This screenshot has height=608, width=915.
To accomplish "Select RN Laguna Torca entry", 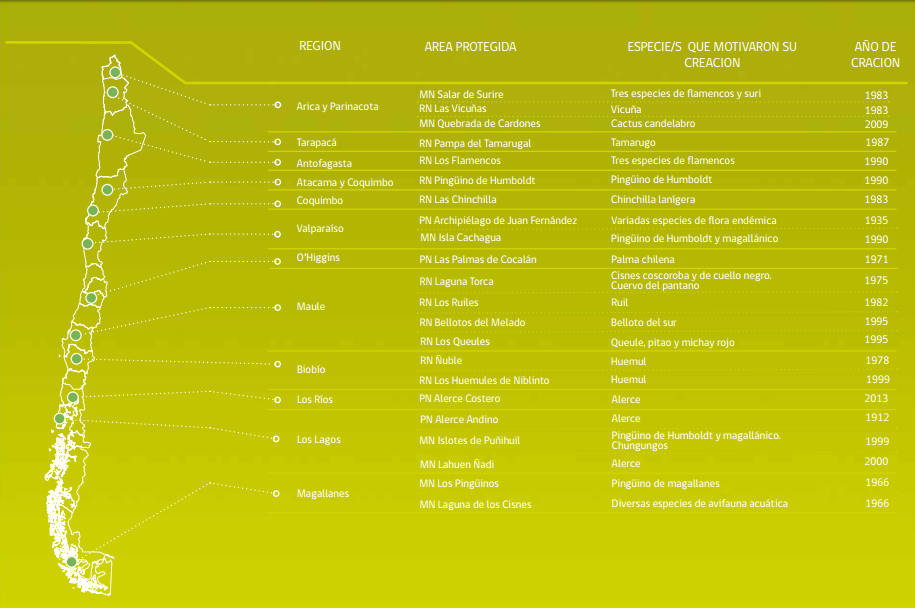I will click(456, 281).
